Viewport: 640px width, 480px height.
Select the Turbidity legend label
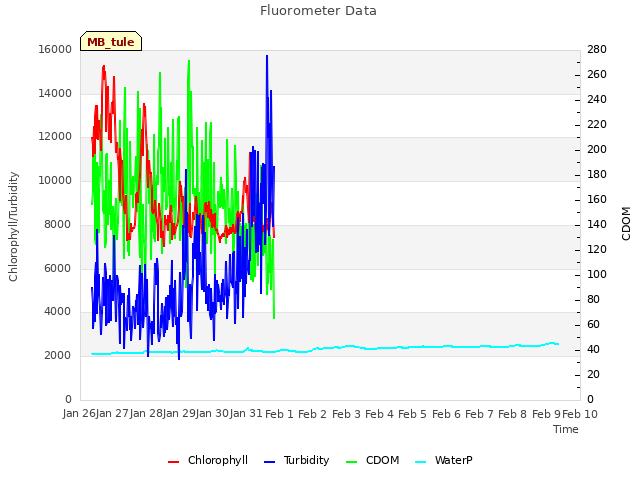click(x=307, y=460)
